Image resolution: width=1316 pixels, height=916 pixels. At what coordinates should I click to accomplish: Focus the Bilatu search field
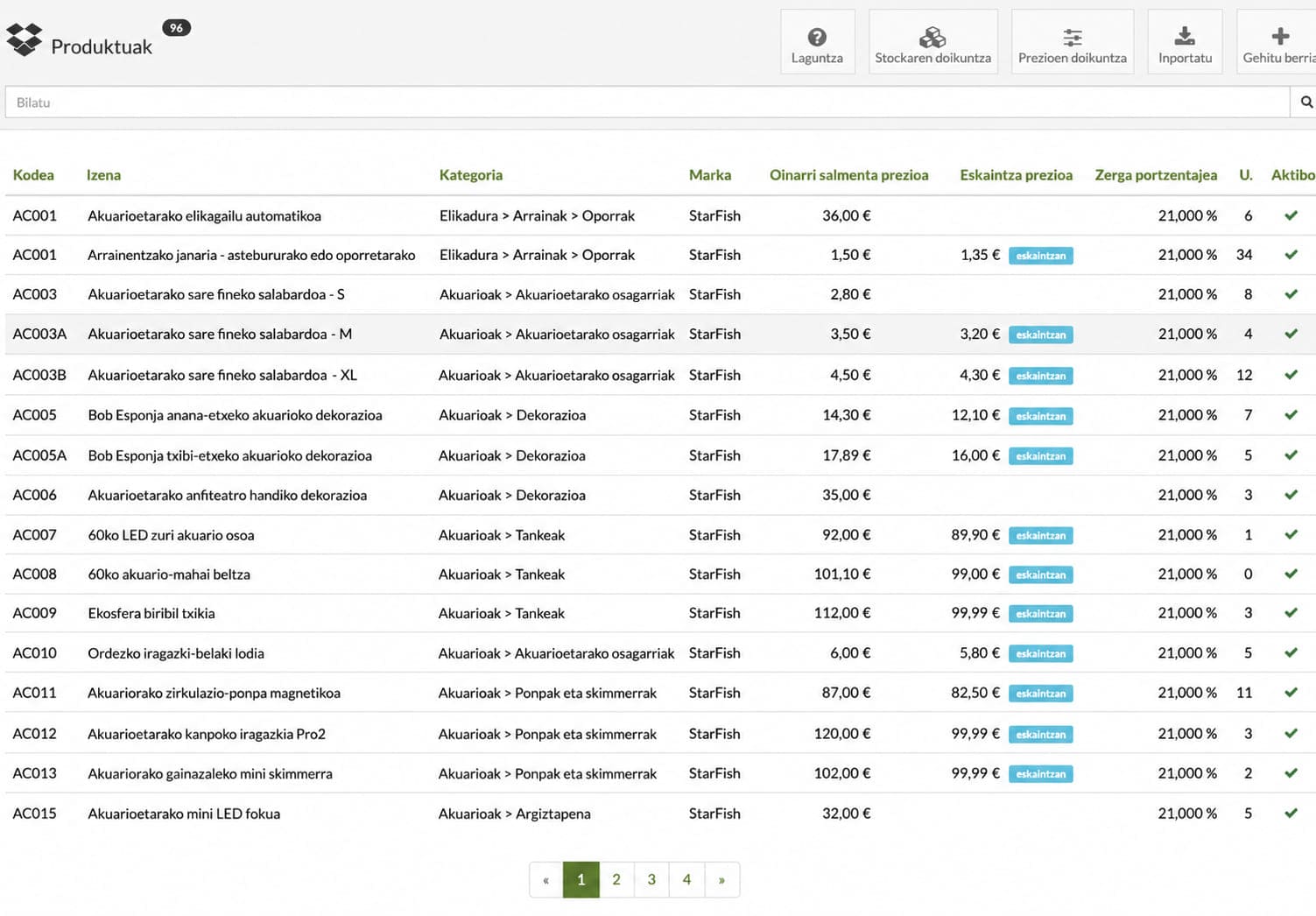click(x=647, y=102)
